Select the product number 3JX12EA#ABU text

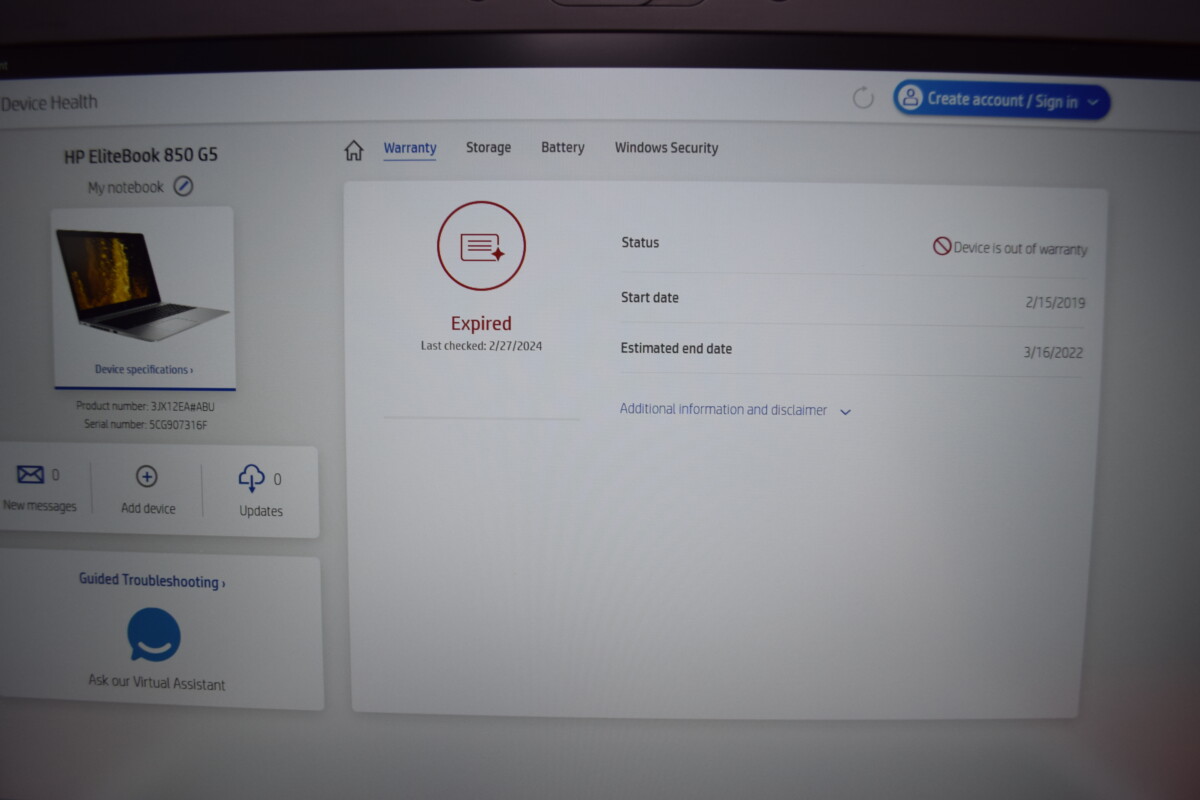pyautogui.click(x=146, y=407)
